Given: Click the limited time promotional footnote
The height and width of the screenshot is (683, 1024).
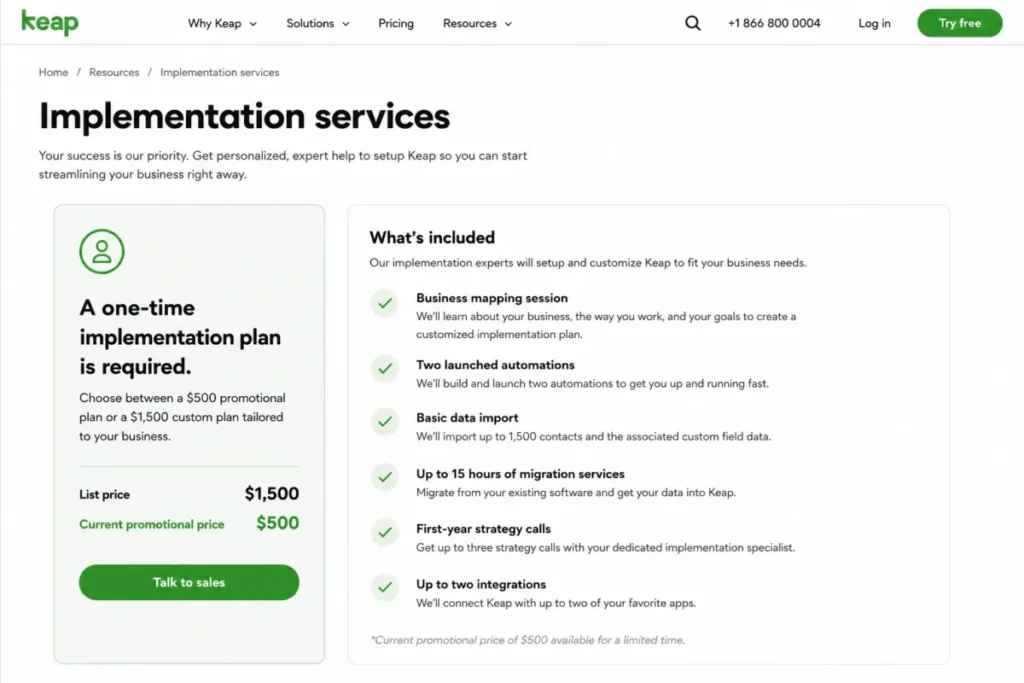Looking at the screenshot, I should [x=528, y=640].
